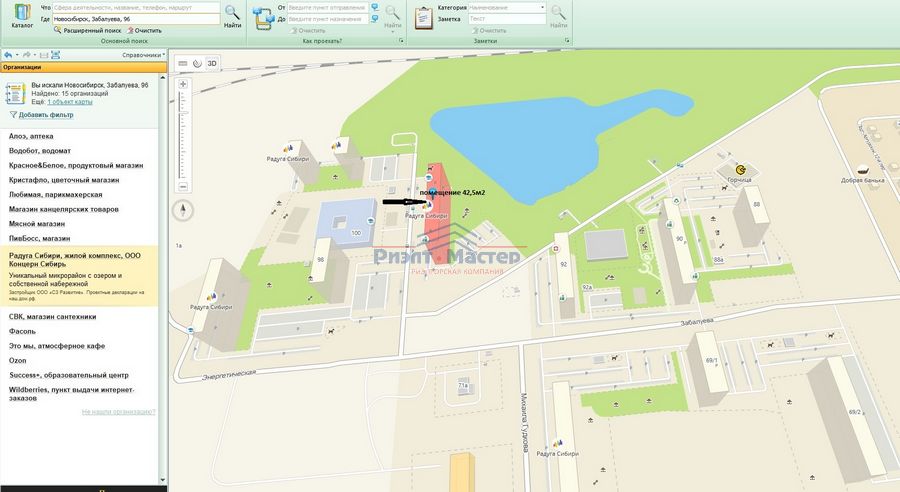Open the Каталог catalog icon
Viewport: 900px width, 492px height.
[x=22, y=16]
